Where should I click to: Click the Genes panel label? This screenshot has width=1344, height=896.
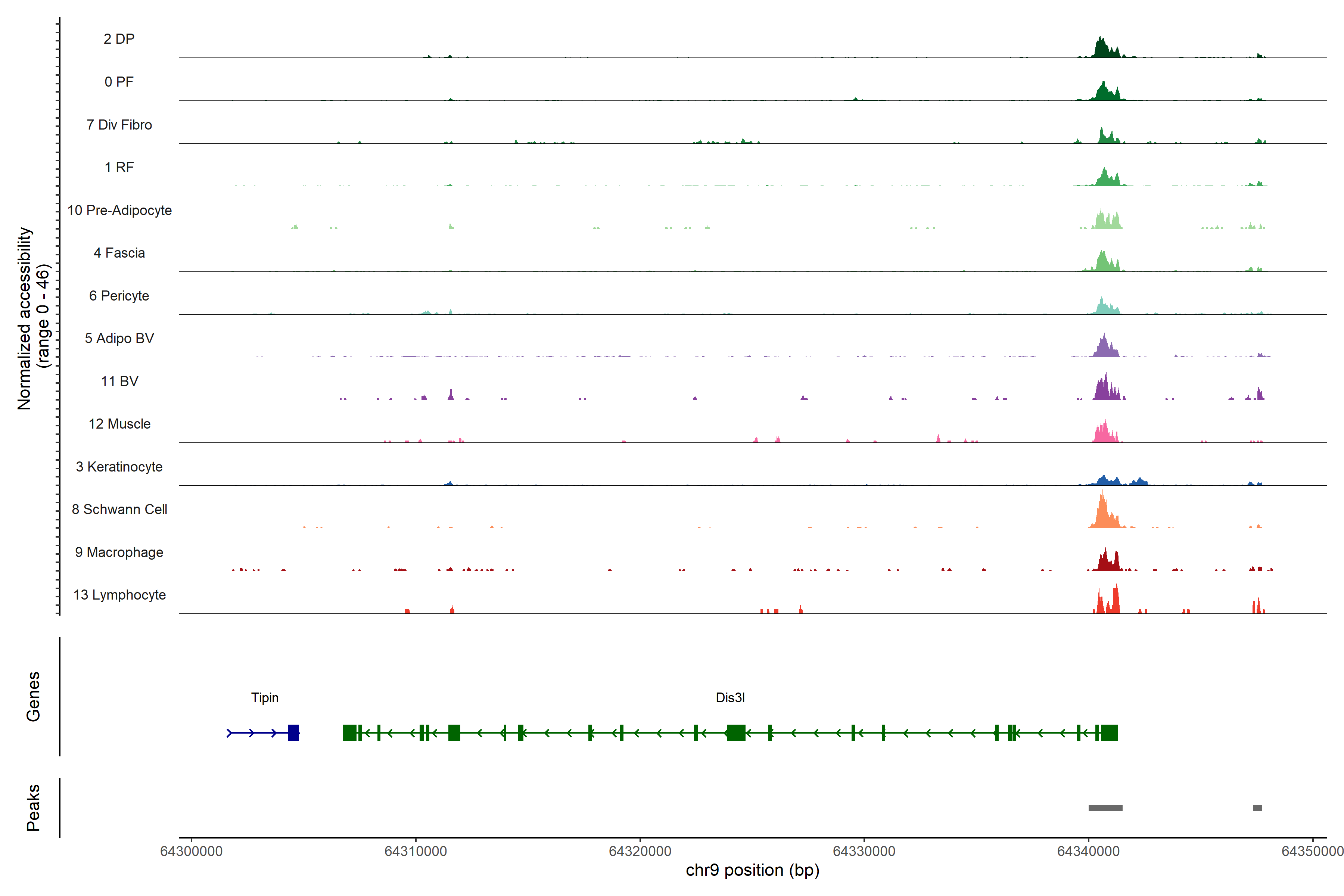(x=33, y=697)
